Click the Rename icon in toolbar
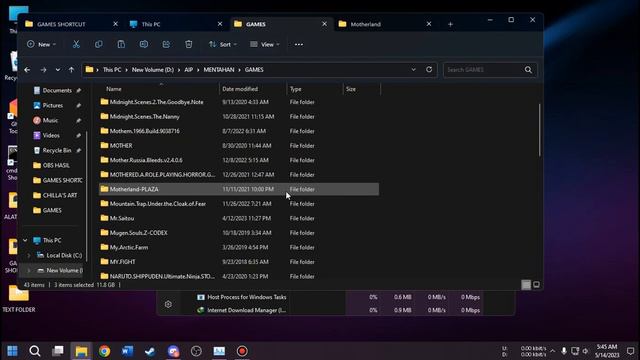This screenshot has height=360, width=640. [x=144, y=44]
